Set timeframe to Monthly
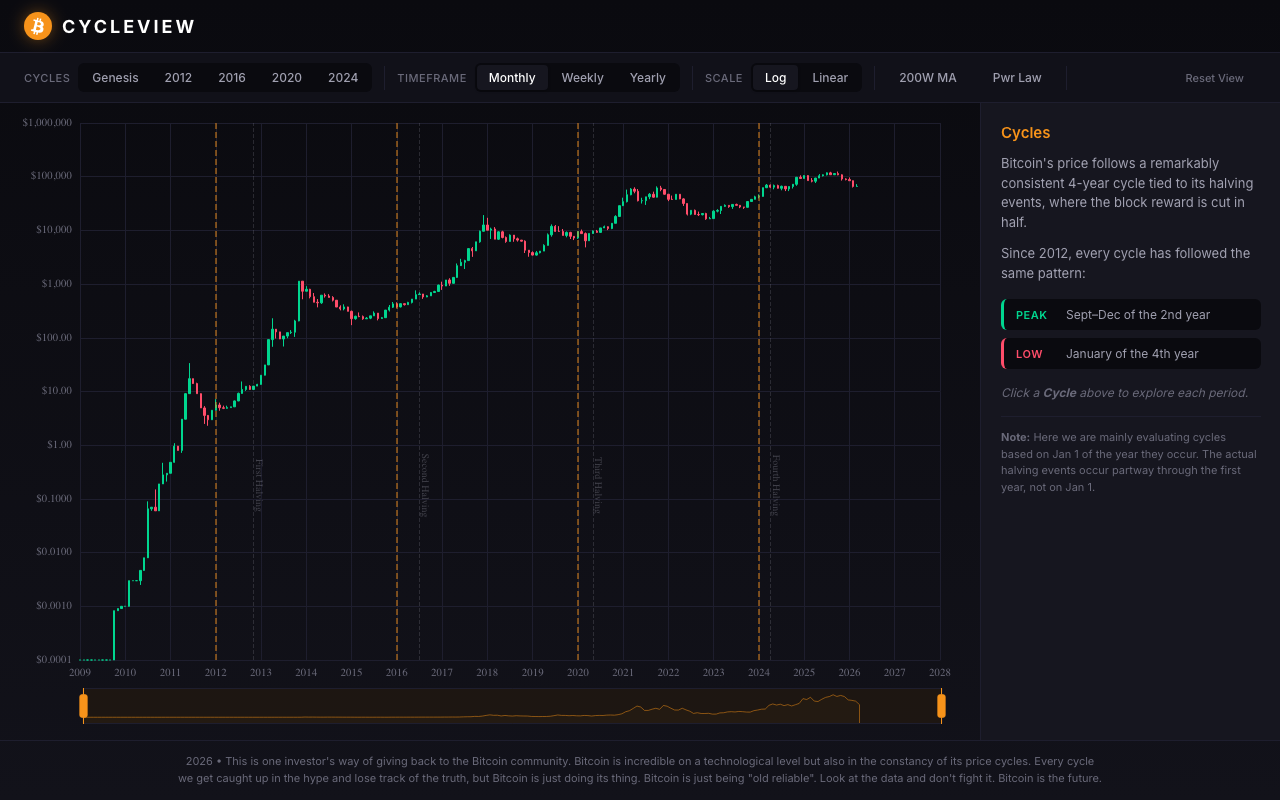The width and height of the screenshot is (1280, 800). pos(512,78)
